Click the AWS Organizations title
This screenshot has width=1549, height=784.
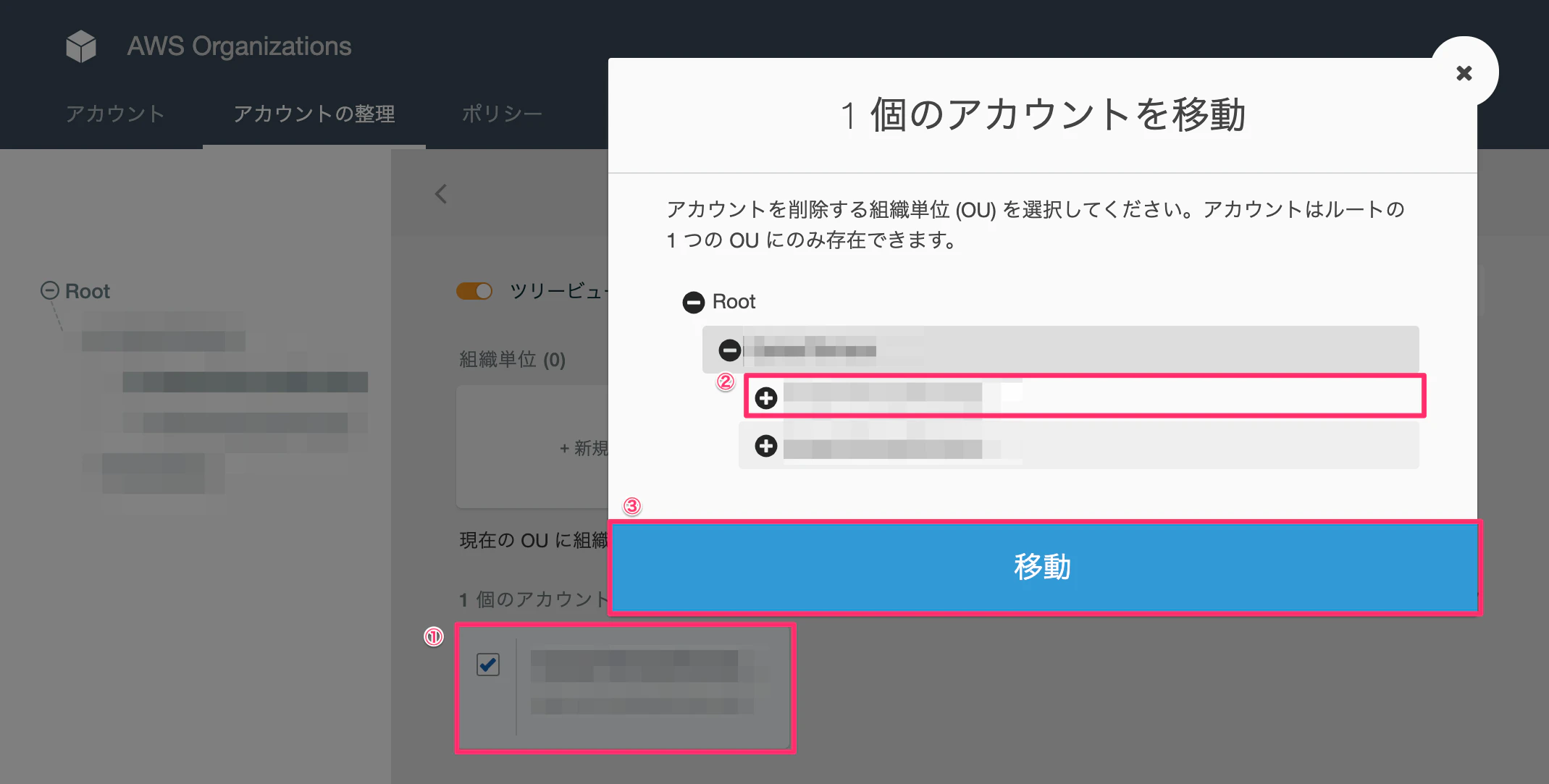point(239,46)
